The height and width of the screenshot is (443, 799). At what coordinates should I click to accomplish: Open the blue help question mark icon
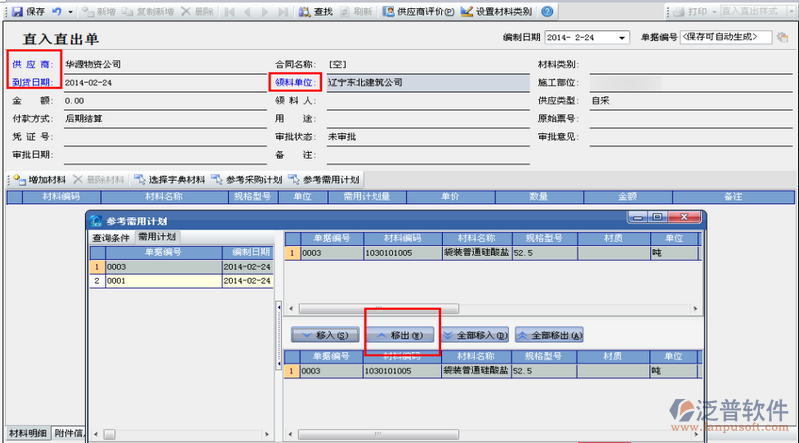coord(547,11)
